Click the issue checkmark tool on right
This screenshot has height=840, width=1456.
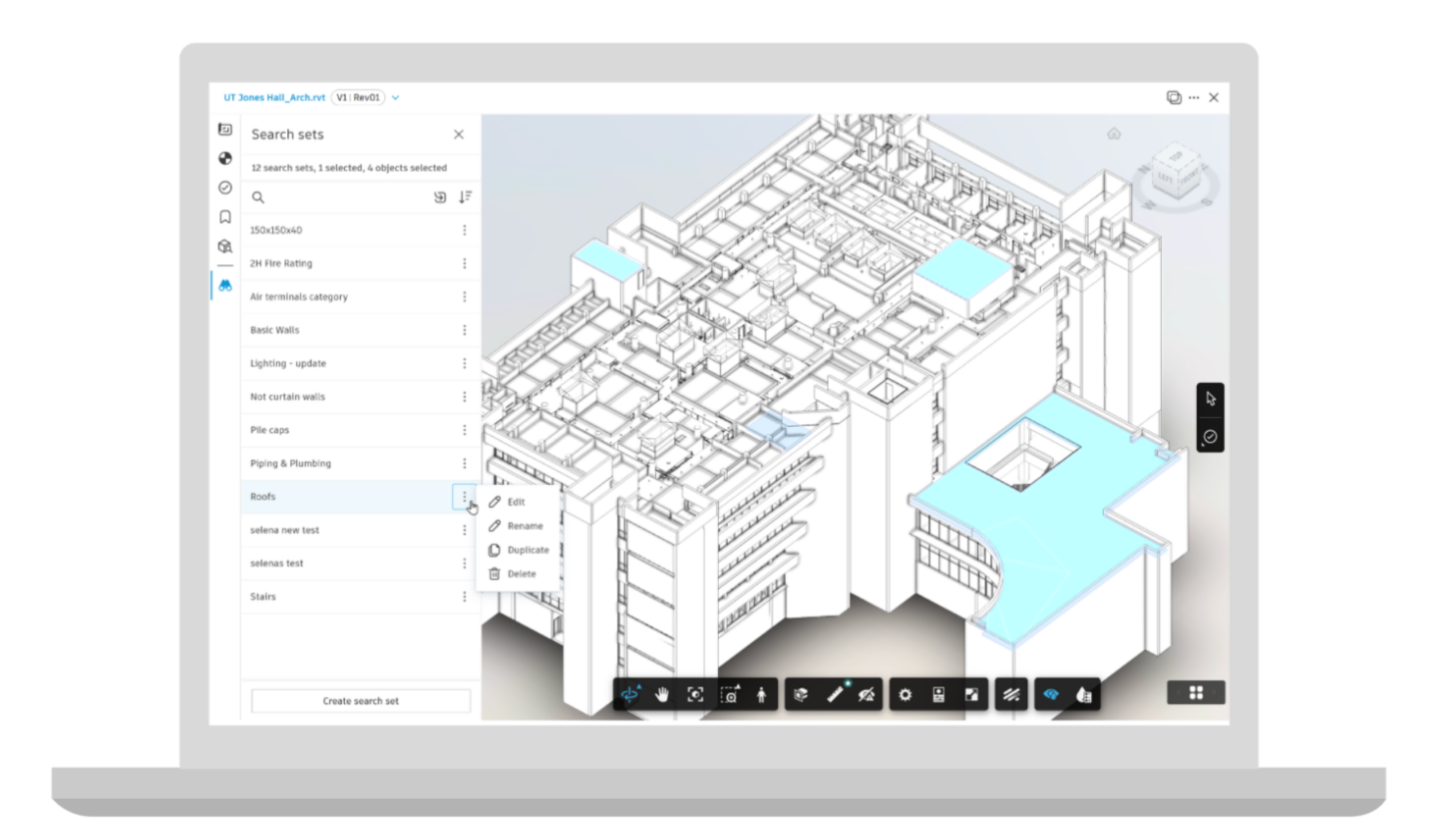[1211, 437]
